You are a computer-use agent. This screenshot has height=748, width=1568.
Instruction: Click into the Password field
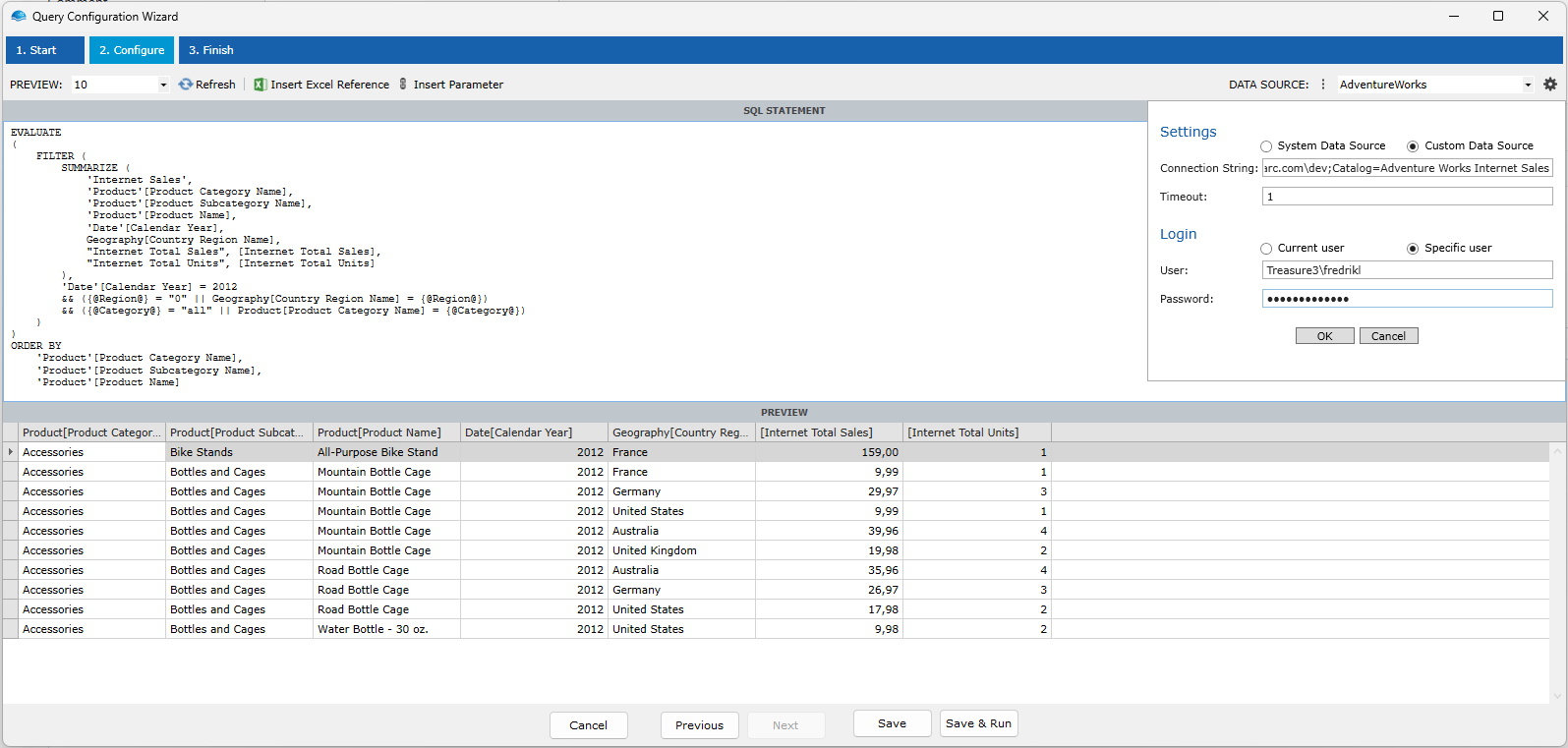pyautogui.click(x=1407, y=299)
